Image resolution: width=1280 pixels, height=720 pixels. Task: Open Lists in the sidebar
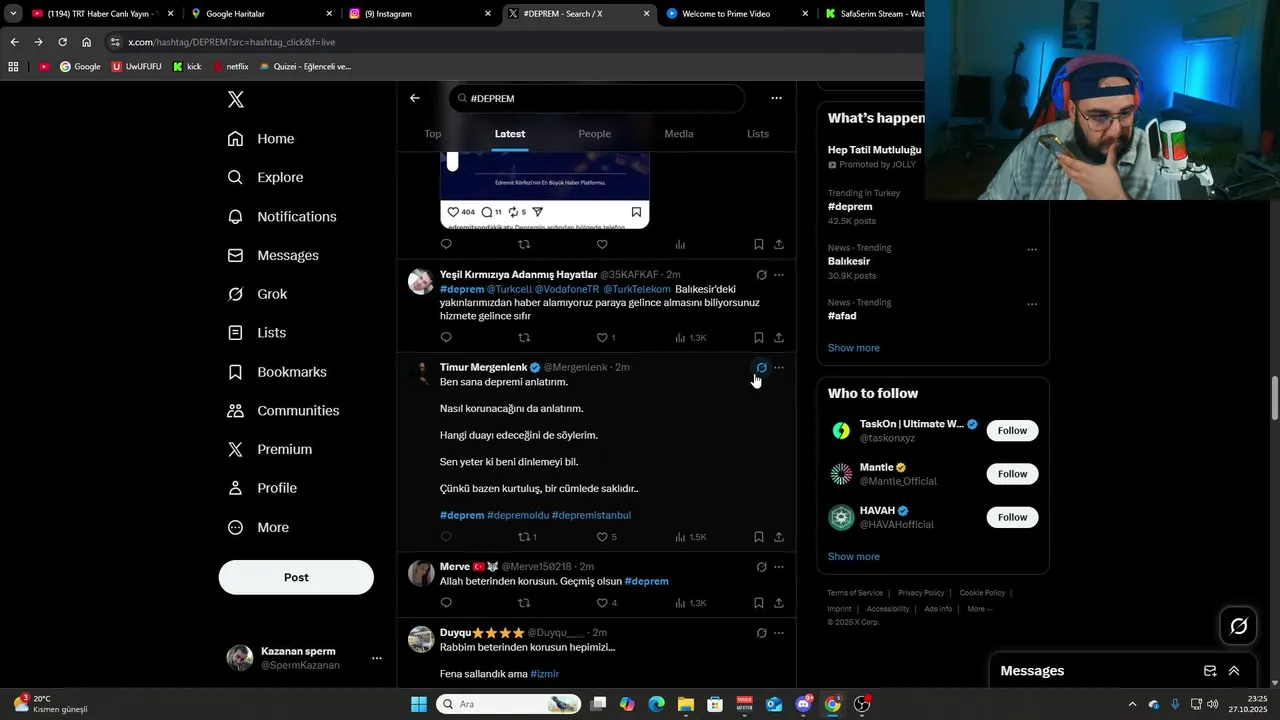[256, 332]
